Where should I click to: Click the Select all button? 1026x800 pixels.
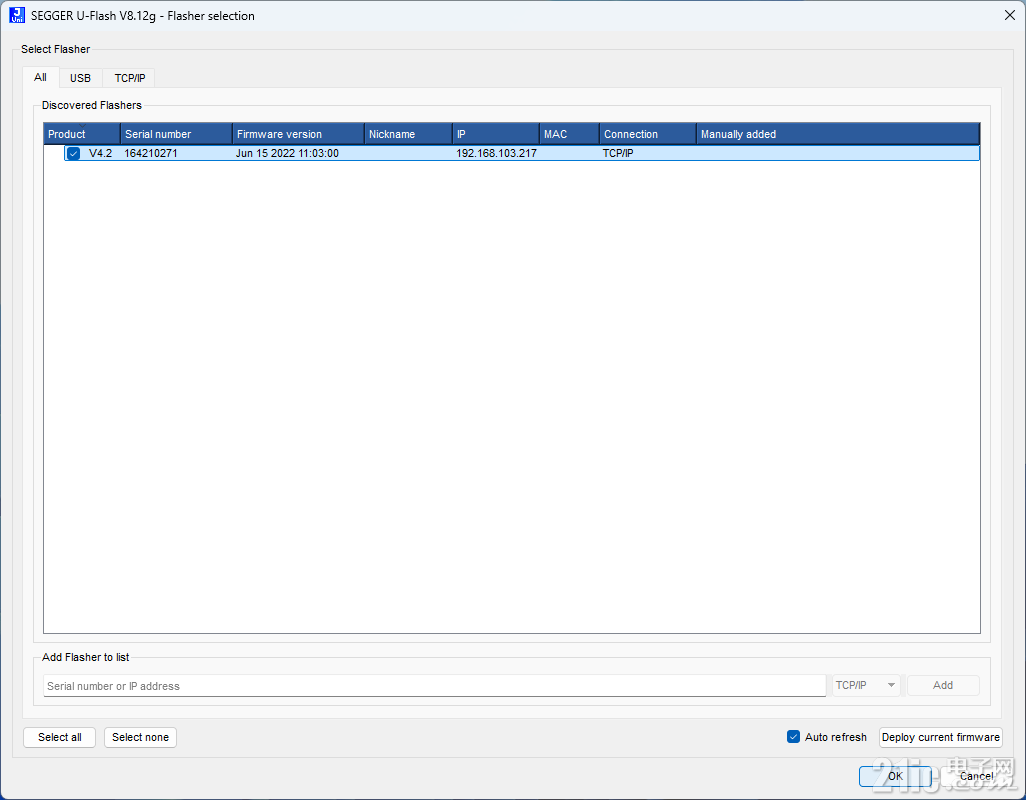pyautogui.click(x=60, y=737)
